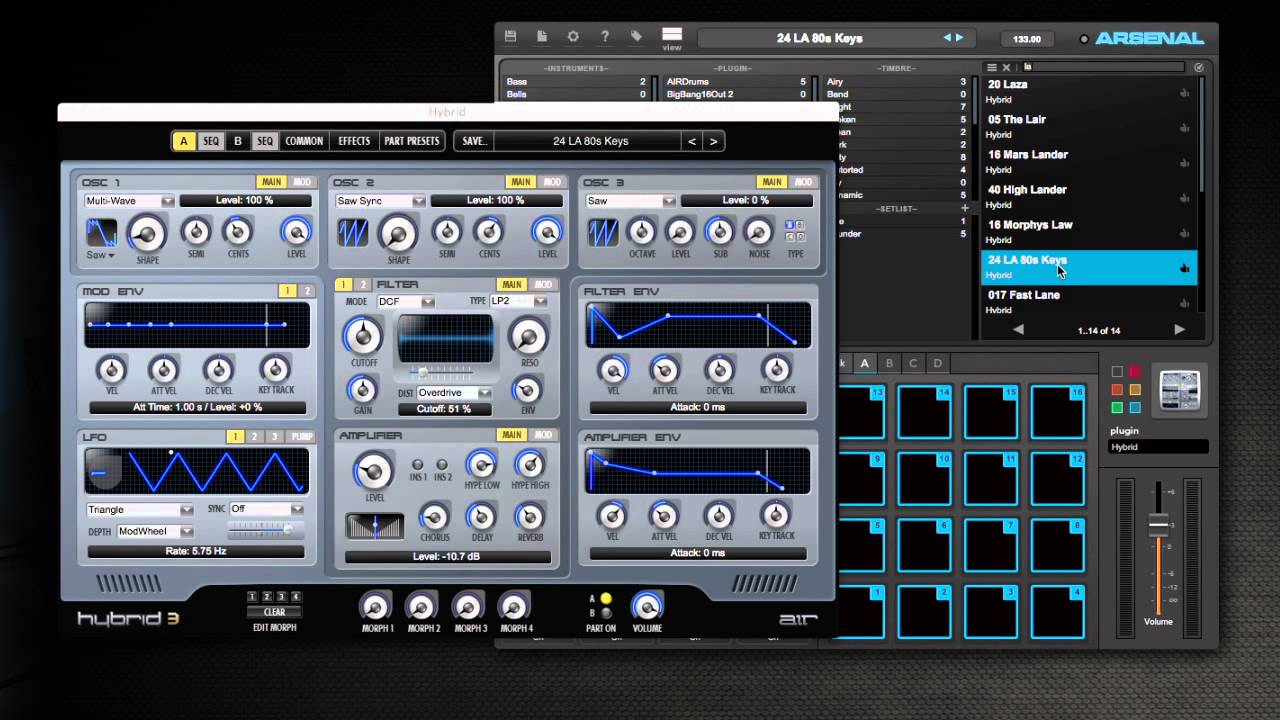Click the OSC 2 saw waveform icon
1280x720 pixels.
click(353, 233)
